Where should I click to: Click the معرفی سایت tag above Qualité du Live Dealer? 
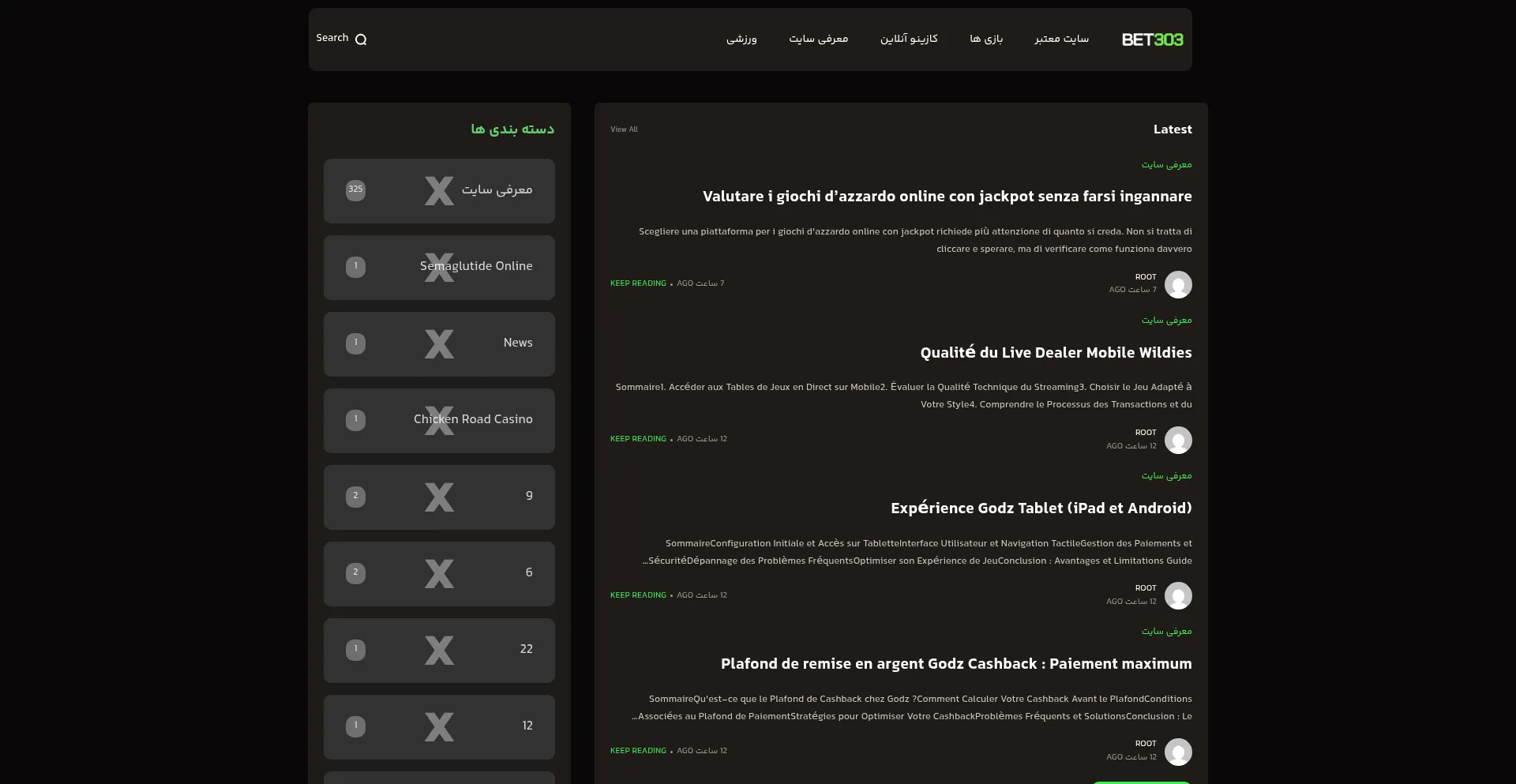point(1166,320)
